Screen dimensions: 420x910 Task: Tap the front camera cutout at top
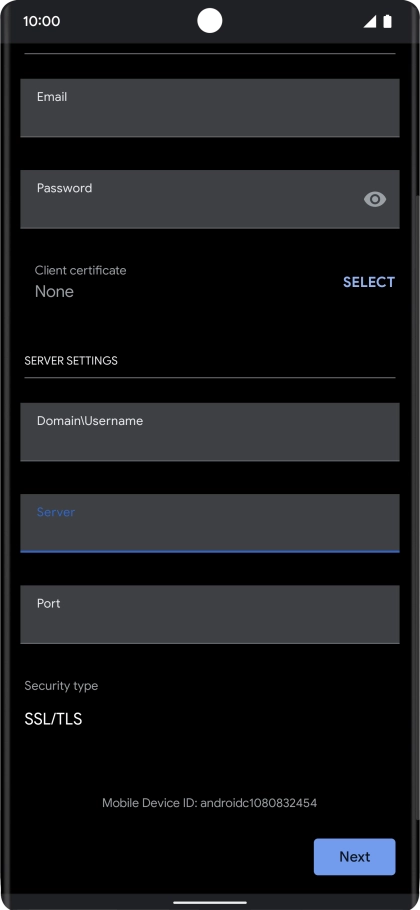[x=210, y=21]
